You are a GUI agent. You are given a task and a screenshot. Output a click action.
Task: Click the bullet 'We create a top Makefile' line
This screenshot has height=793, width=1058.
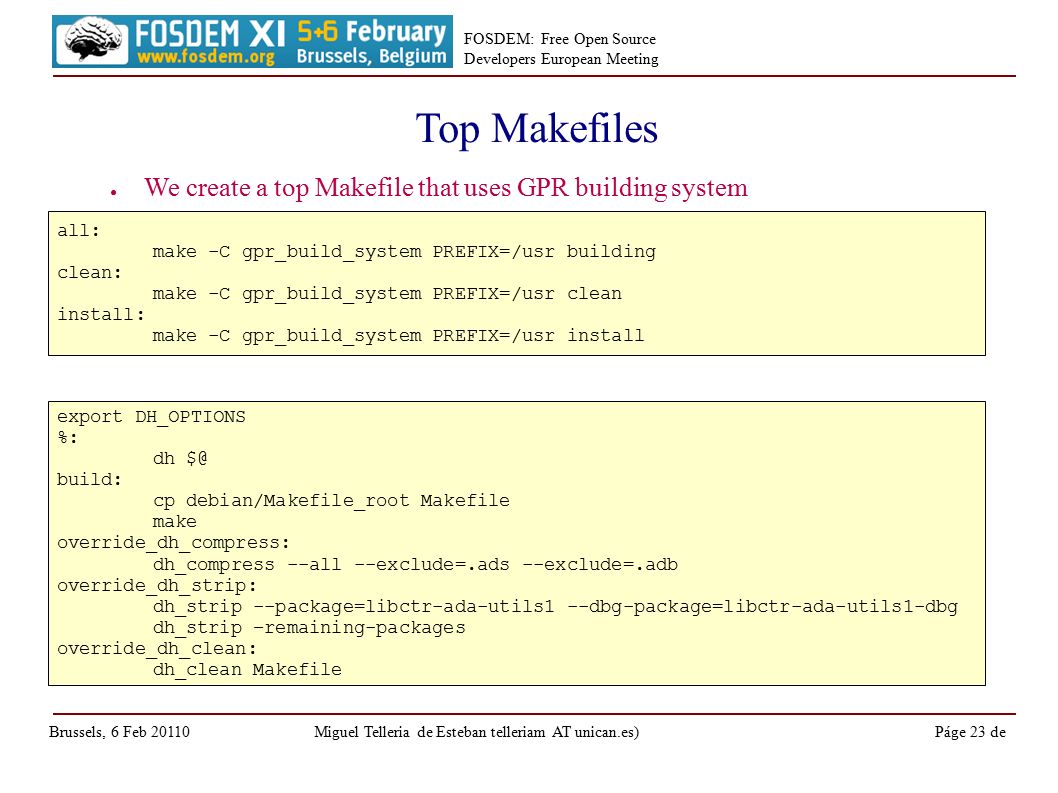(445, 188)
